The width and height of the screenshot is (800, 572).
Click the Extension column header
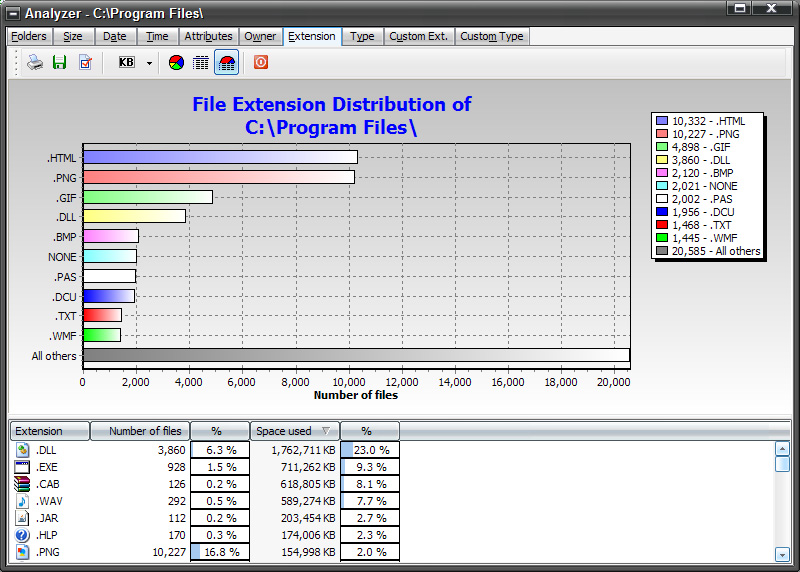point(50,431)
